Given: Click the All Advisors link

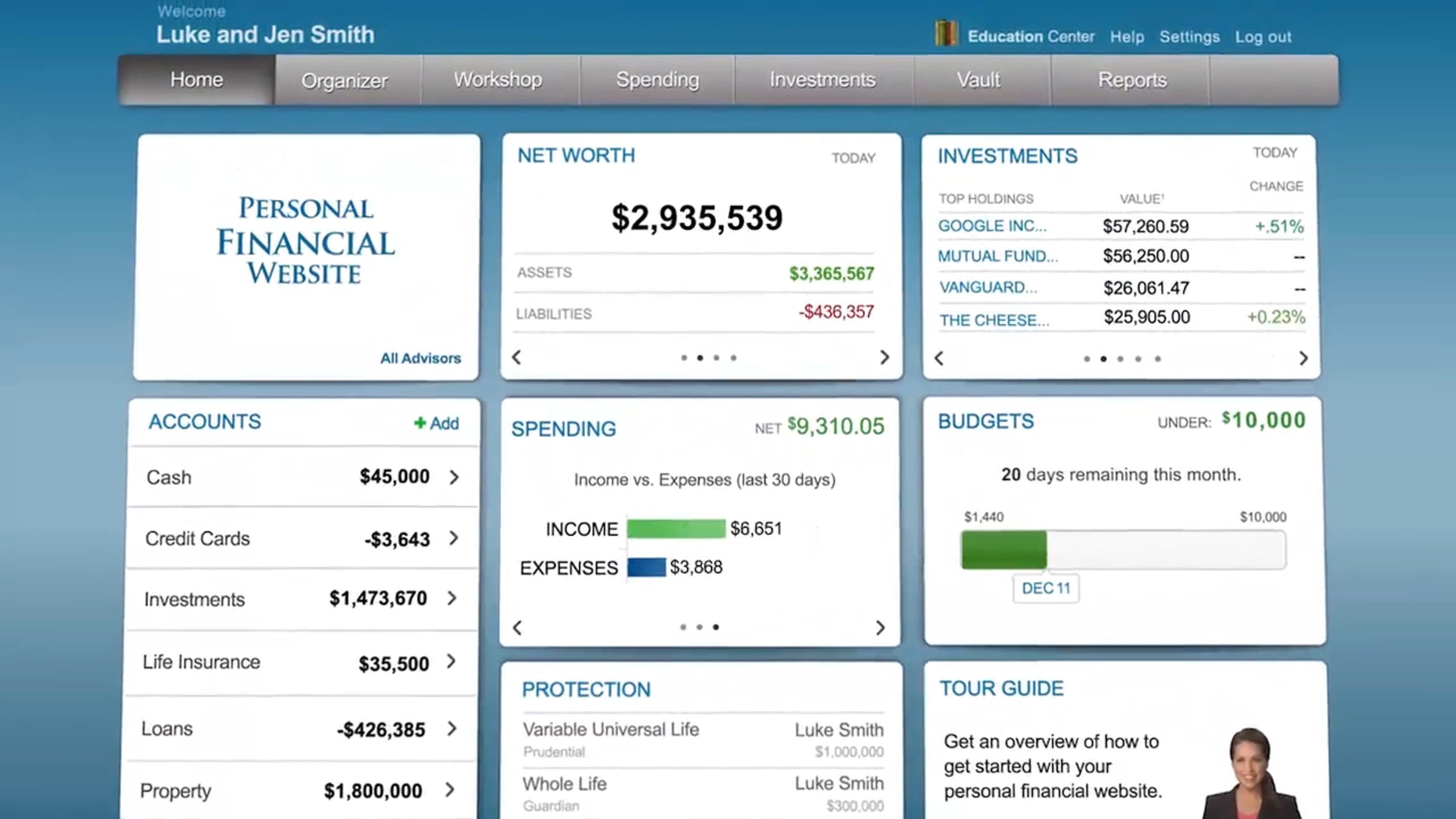Looking at the screenshot, I should click(420, 359).
